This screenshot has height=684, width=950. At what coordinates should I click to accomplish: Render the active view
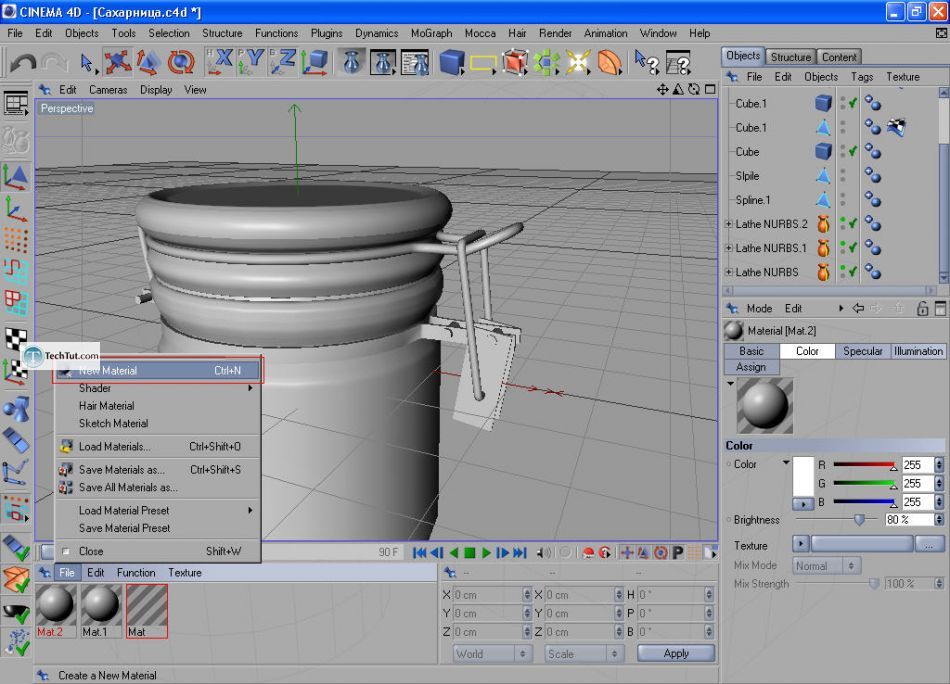[351, 62]
